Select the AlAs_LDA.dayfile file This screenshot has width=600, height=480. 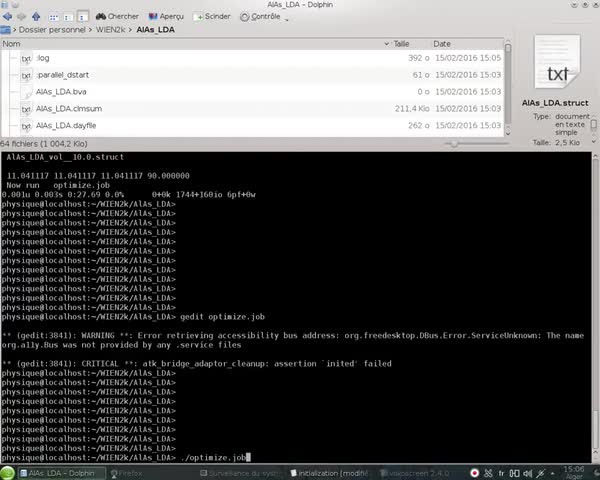coord(66,126)
